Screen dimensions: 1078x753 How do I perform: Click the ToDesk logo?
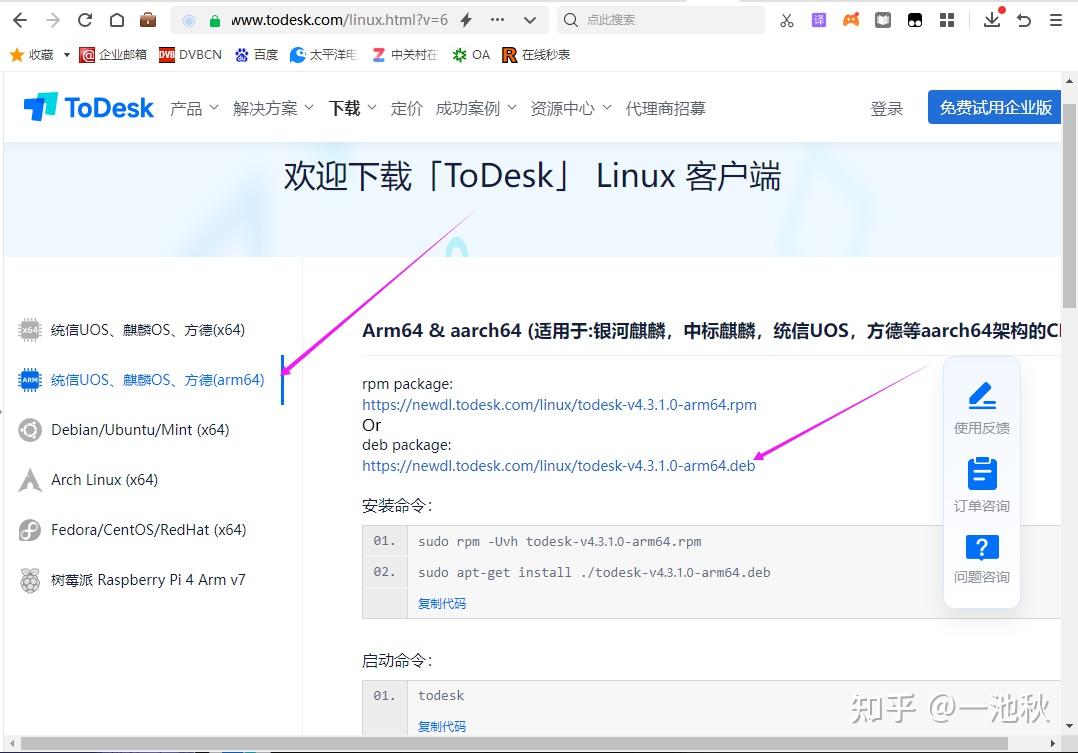click(x=89, y=107)
